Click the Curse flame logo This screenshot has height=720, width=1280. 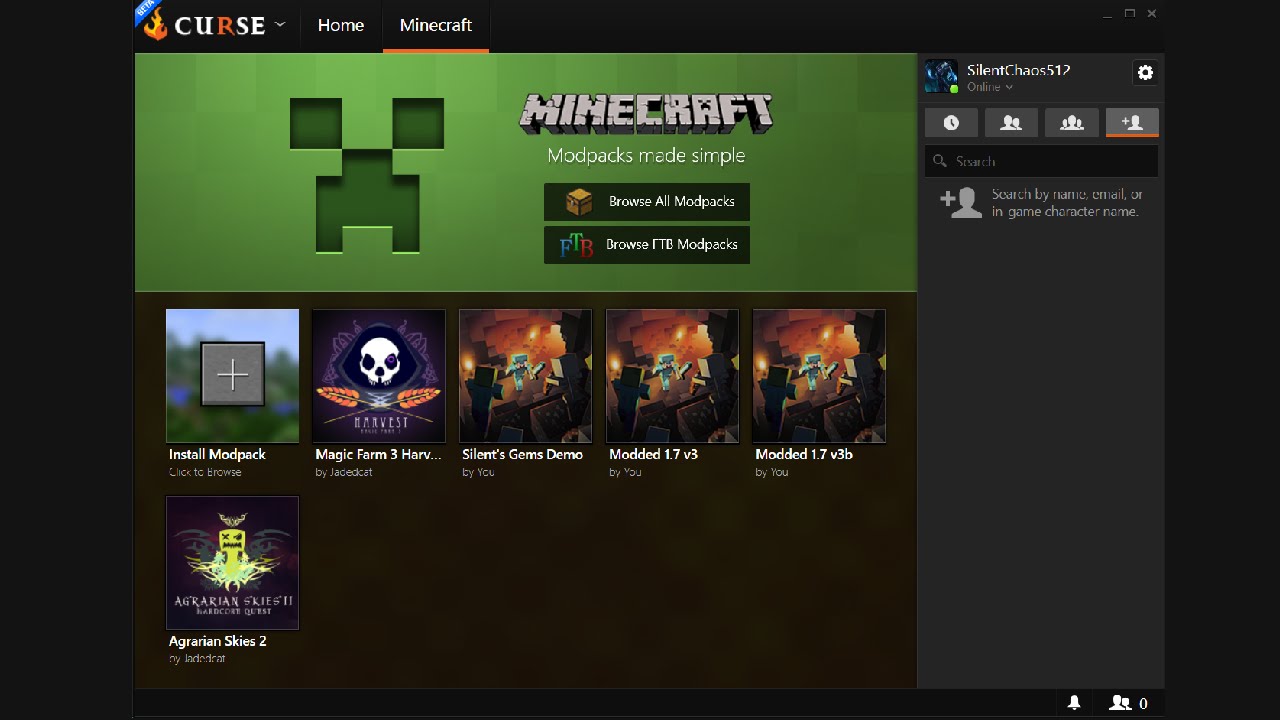tap(155, 24)
